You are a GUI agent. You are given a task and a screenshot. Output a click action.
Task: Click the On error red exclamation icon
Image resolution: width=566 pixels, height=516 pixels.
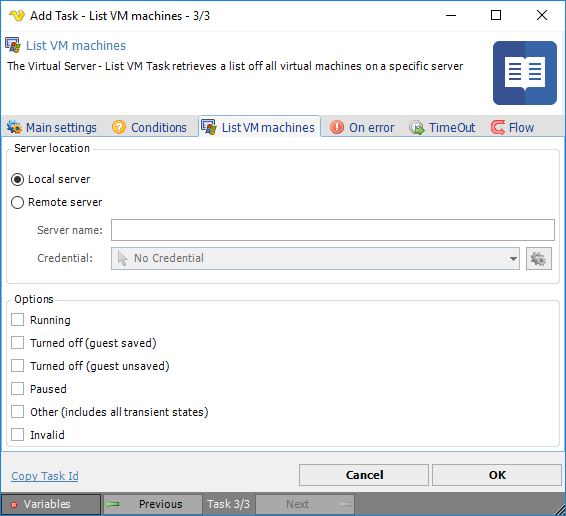[337, 127]
